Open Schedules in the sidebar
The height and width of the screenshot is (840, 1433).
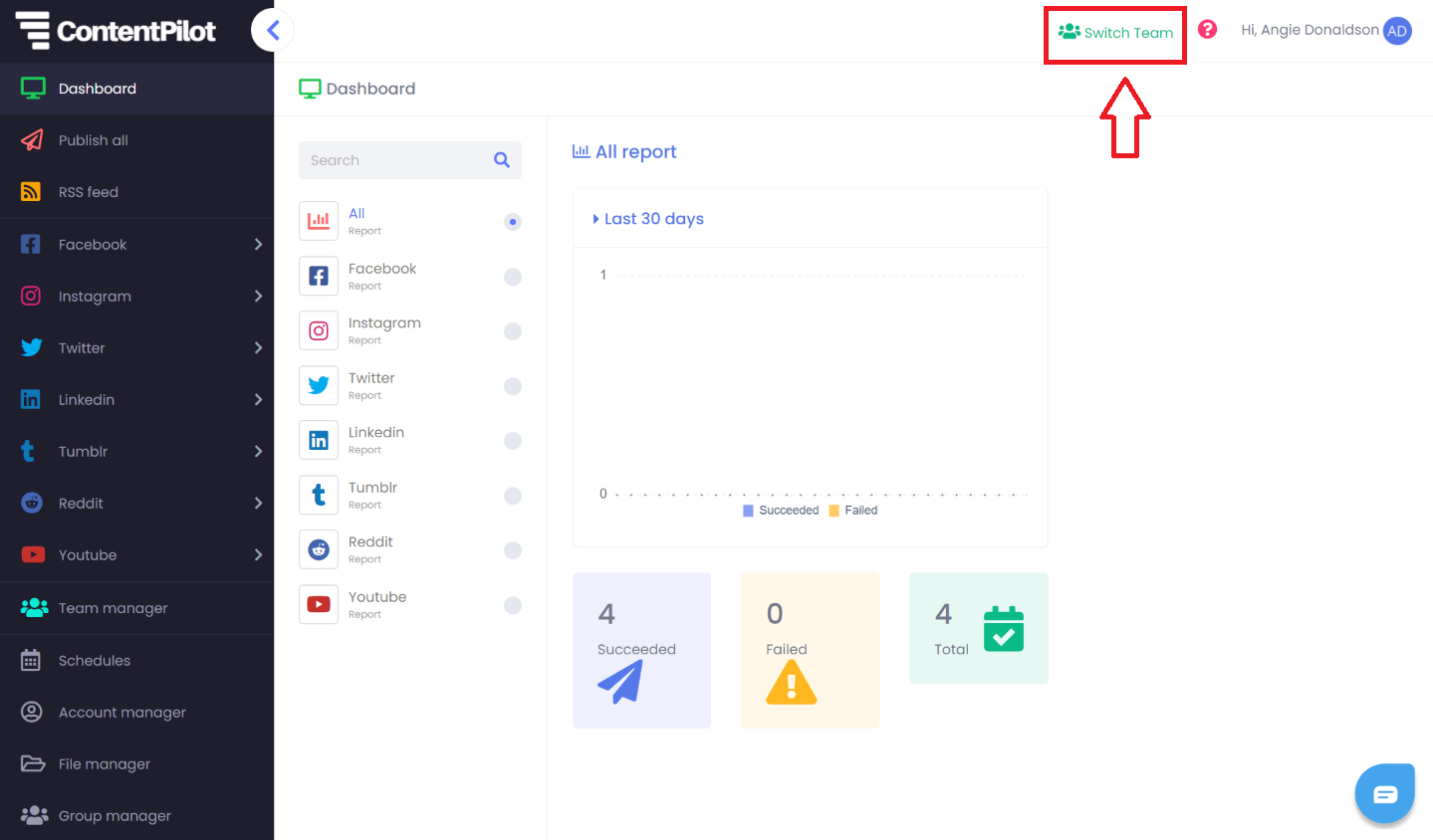click(x=136, y=660)
